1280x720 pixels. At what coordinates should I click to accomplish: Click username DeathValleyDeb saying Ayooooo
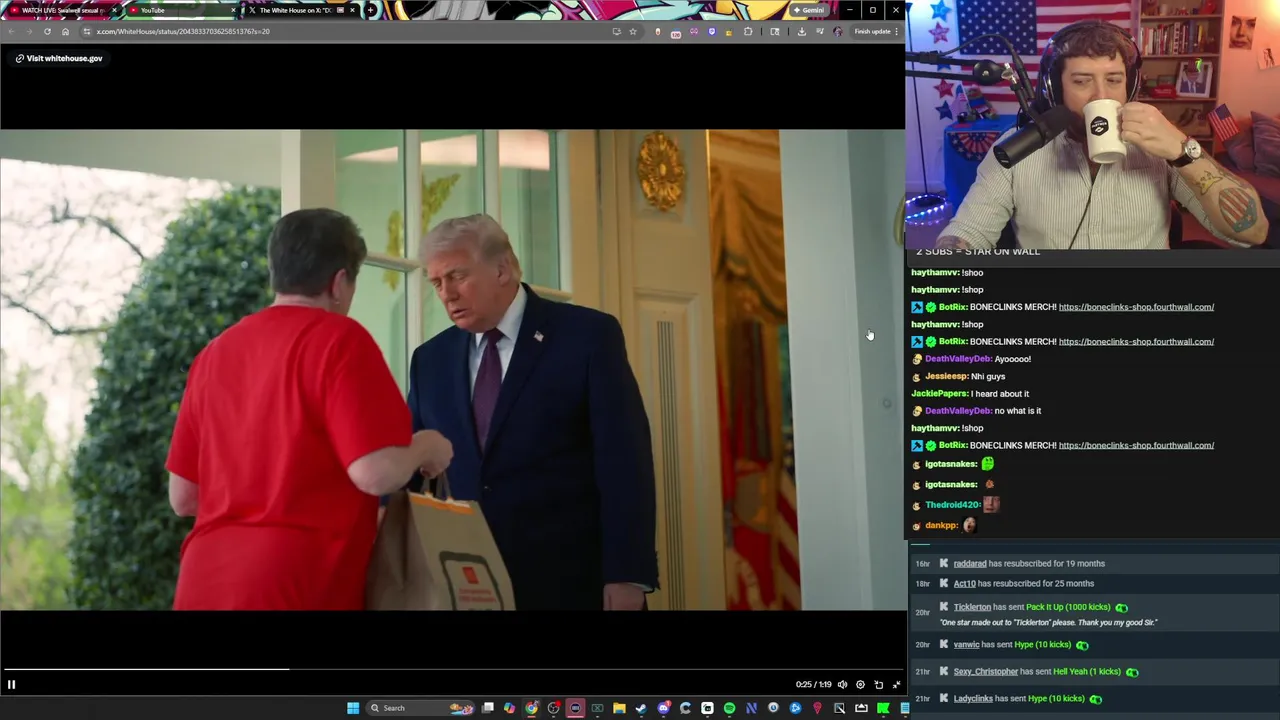958,359
